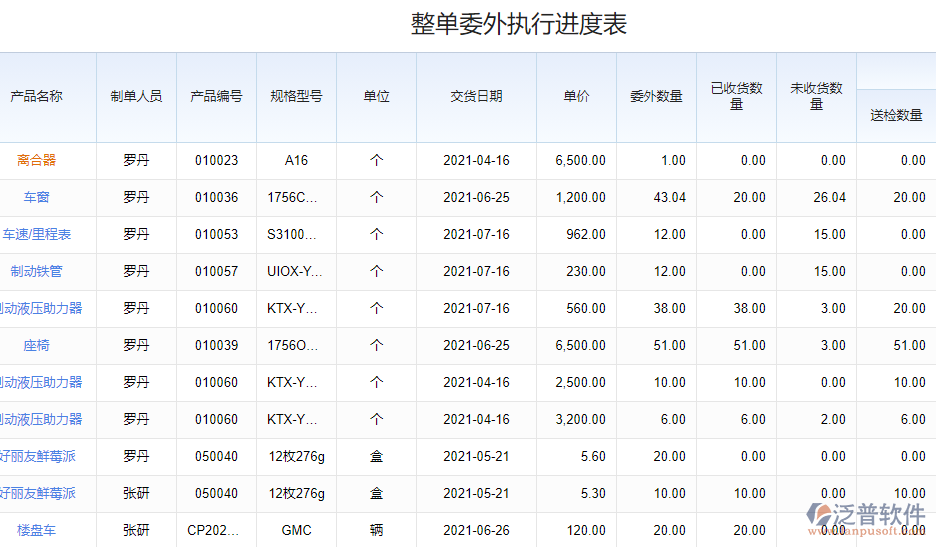
Task: Select the 规格型号 column header
Action: (296, 96)
